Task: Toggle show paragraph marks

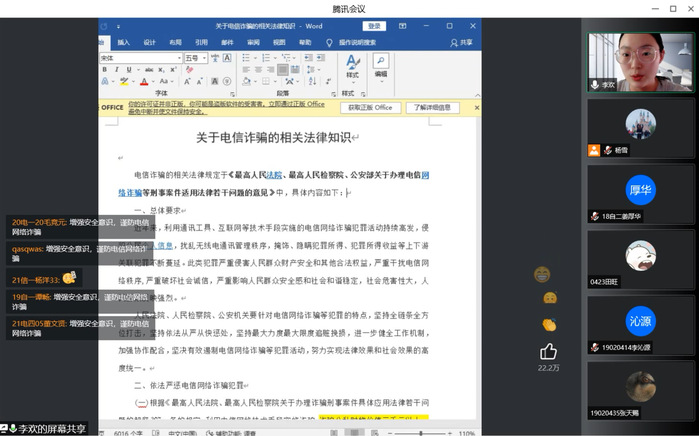Action: (x=328, y=81)
